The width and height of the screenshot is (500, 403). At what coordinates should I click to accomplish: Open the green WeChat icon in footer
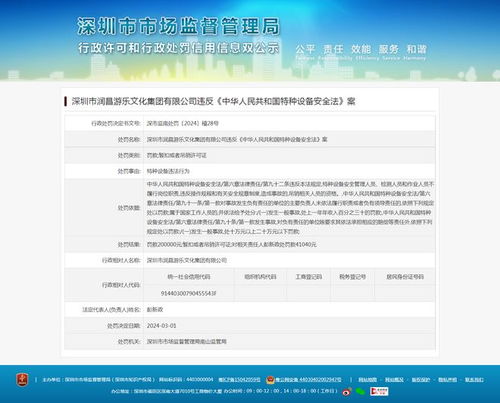pyautogui.click(x=360, y=391)
